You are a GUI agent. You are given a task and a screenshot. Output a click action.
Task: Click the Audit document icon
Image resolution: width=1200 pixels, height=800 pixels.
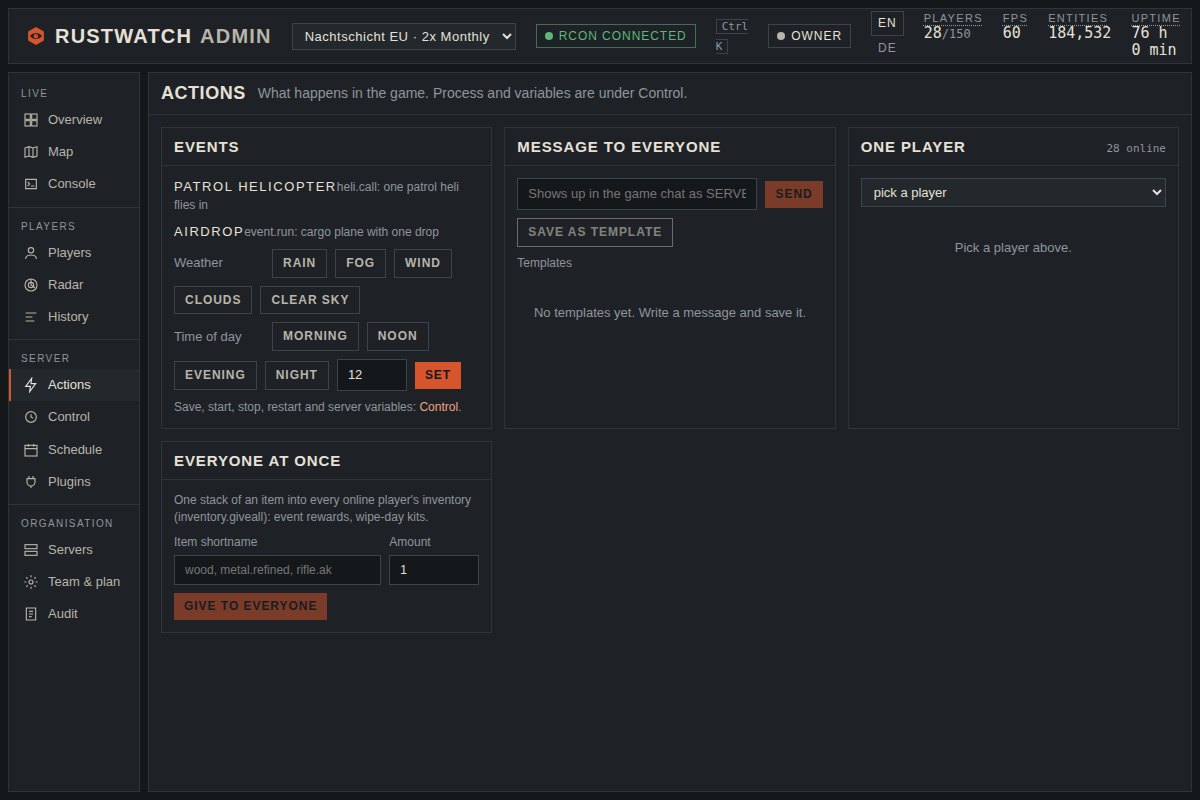tap(31, 614)
